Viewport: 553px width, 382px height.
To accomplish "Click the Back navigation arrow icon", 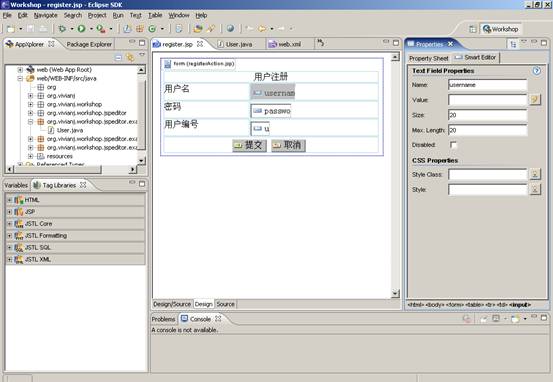I will click(x=262, y=29).
